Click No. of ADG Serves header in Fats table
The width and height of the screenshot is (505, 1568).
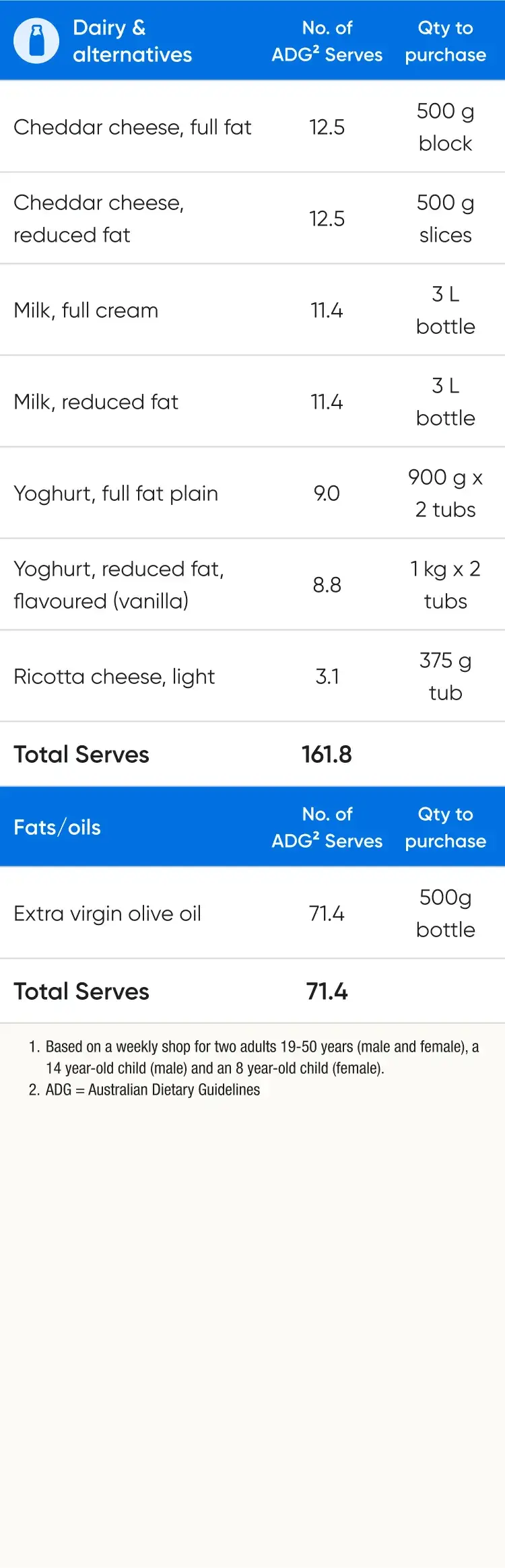pyautogui.click(x=327, y=827)
